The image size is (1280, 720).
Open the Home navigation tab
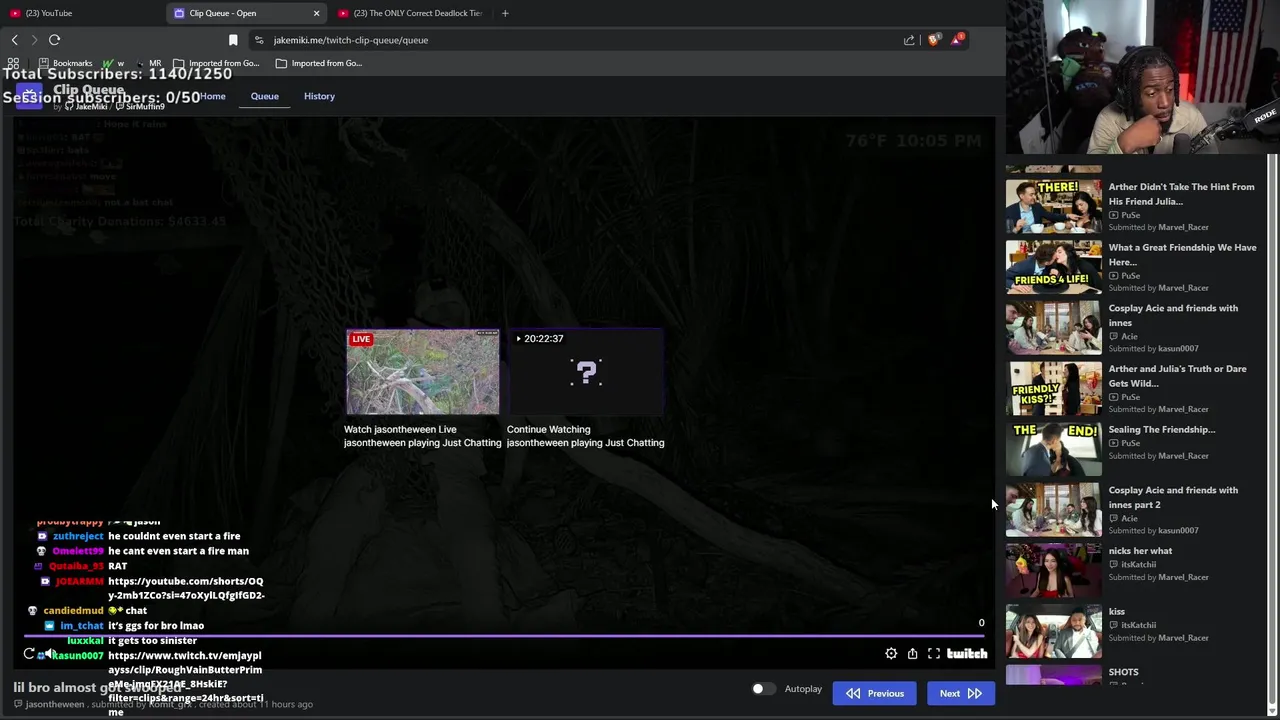[x=213, y=96]
